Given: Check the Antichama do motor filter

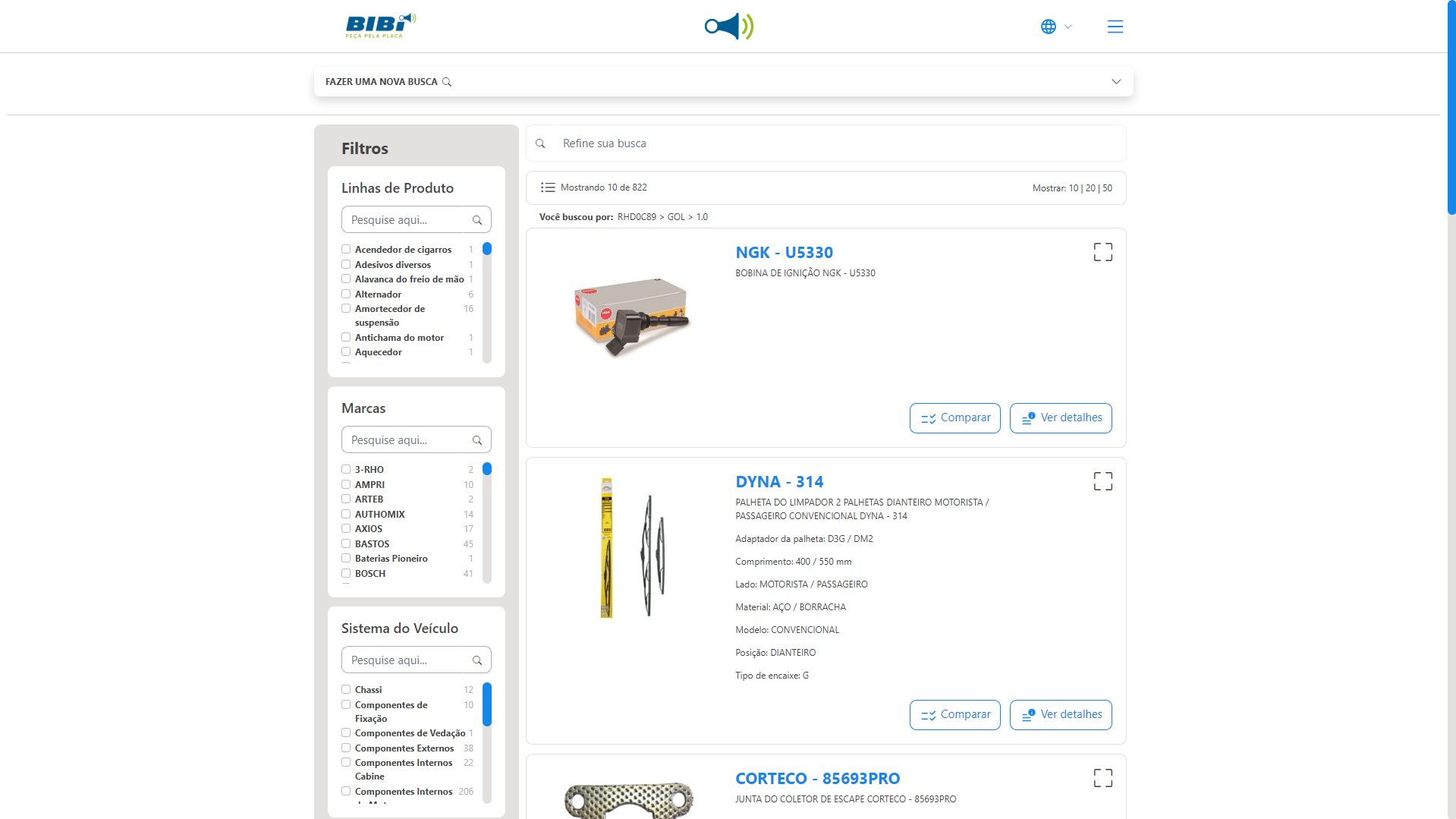Looking at the screenshot, I should [346, 337].
